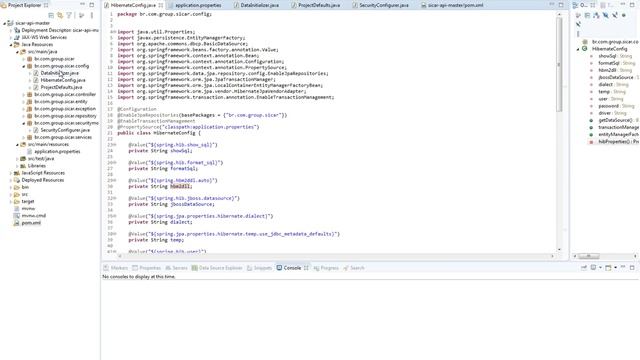Open the Open Console dropdown arrow
The width and height of the screenshot is (640, 360).
(x=615, y=268)
